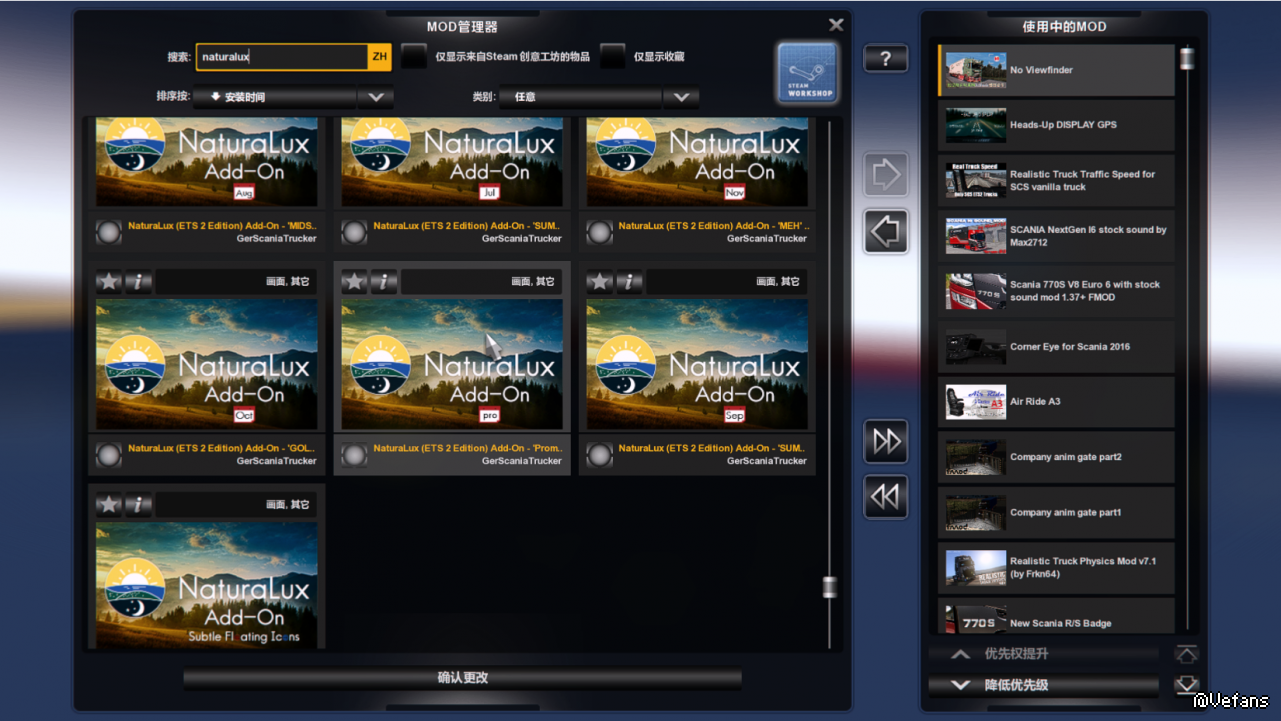1281x721 pixels.
Task: Expand the 排序按 sort dropdown arrow
Action: [x=376, y=97]
